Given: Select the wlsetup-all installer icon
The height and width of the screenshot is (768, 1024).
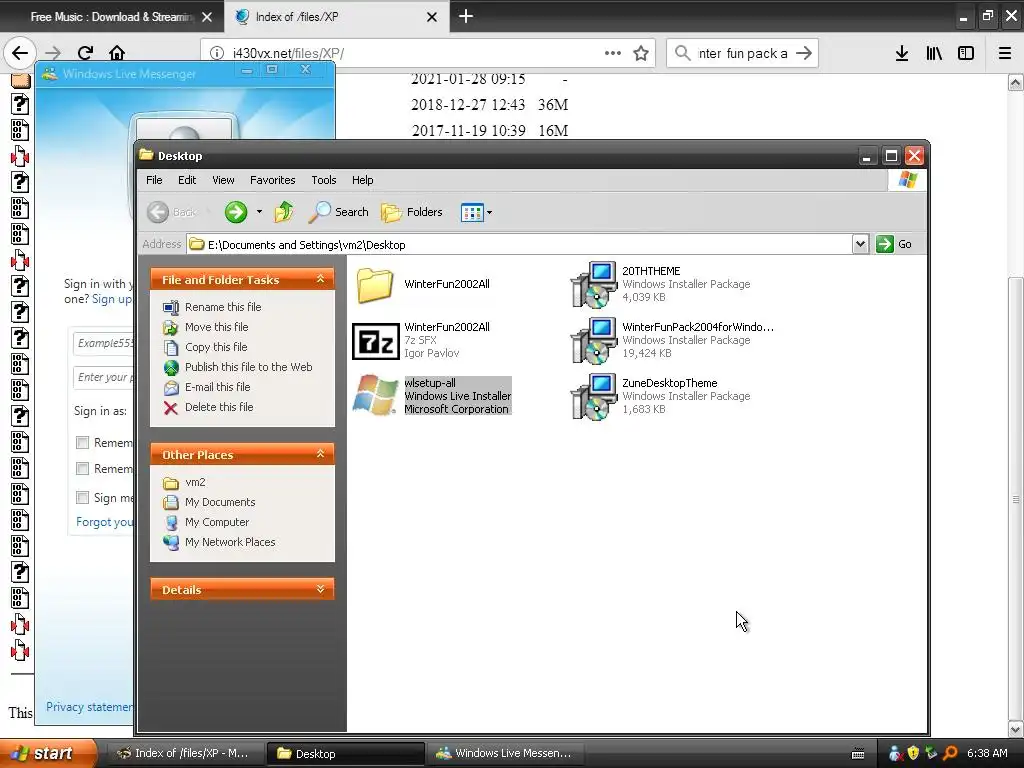Looking at the screenshot, I should click(375, 395).
